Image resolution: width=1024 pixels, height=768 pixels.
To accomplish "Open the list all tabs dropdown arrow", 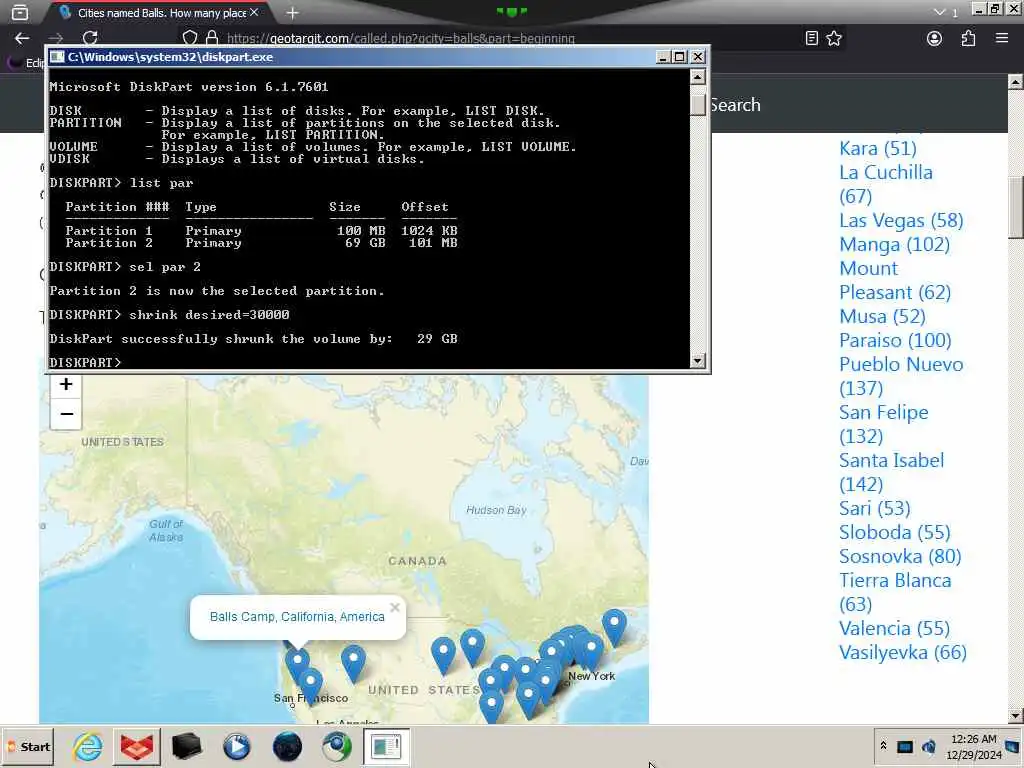I will click(x=939, y=12).
